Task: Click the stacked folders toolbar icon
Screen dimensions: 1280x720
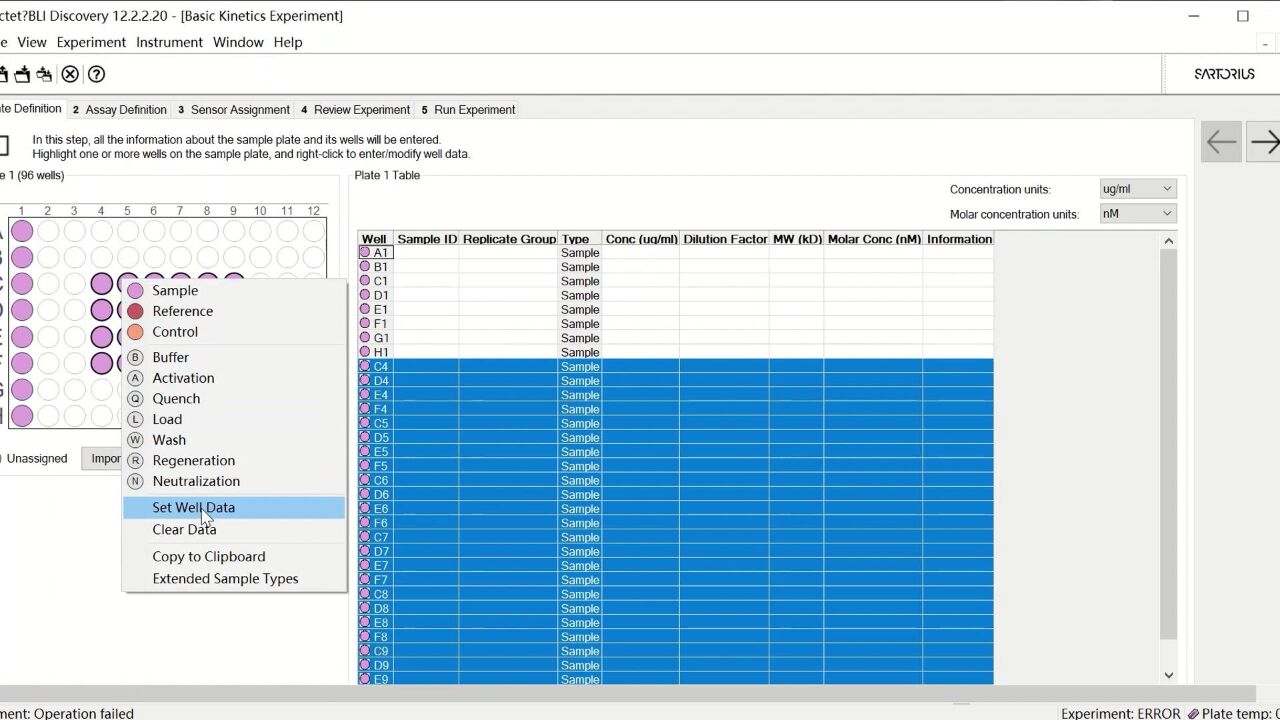Action: pyautogui.click(x=45, y=74)
